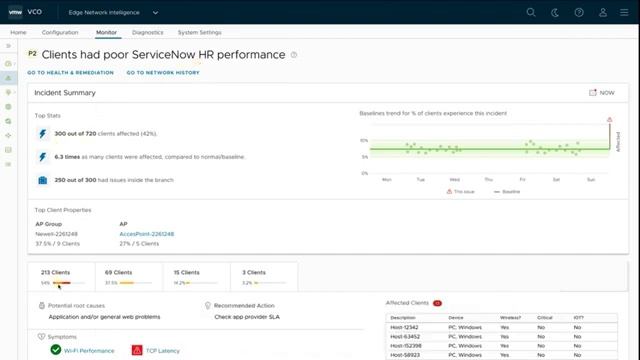Screen dimensions: 640x360
Task: Click the crosshair sidebar icon
Action: click(8, 136)
